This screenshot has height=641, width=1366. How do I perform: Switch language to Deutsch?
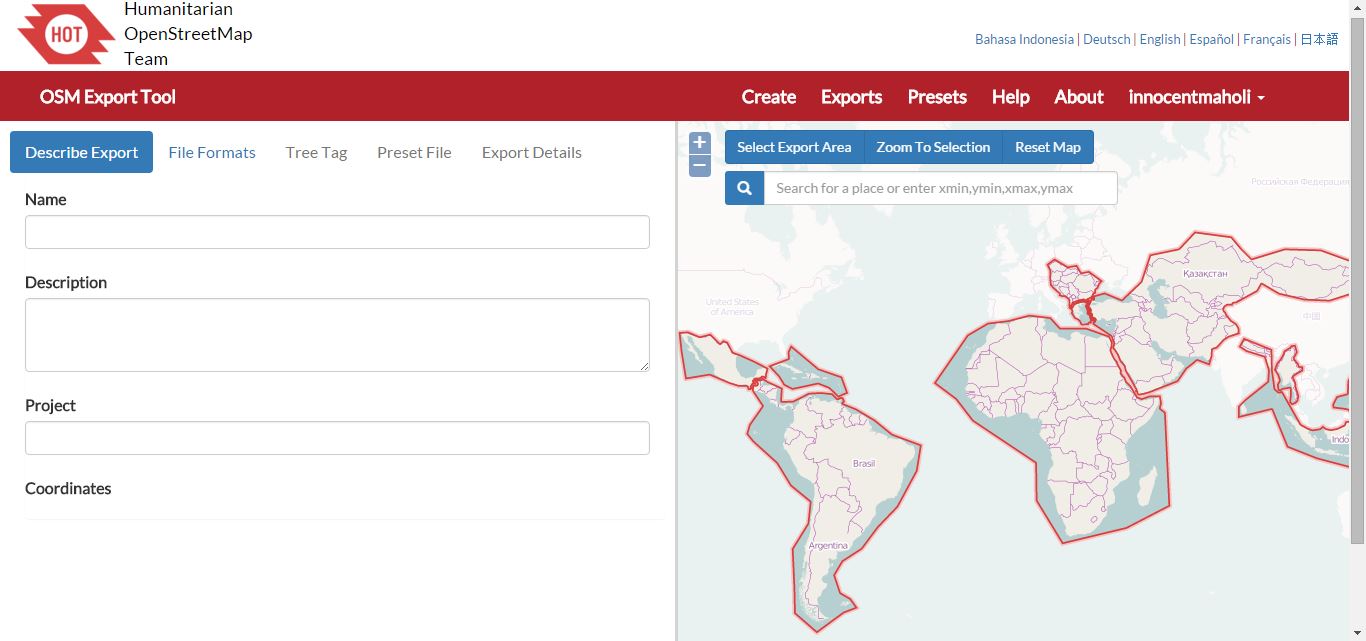tap(1107, 39)
